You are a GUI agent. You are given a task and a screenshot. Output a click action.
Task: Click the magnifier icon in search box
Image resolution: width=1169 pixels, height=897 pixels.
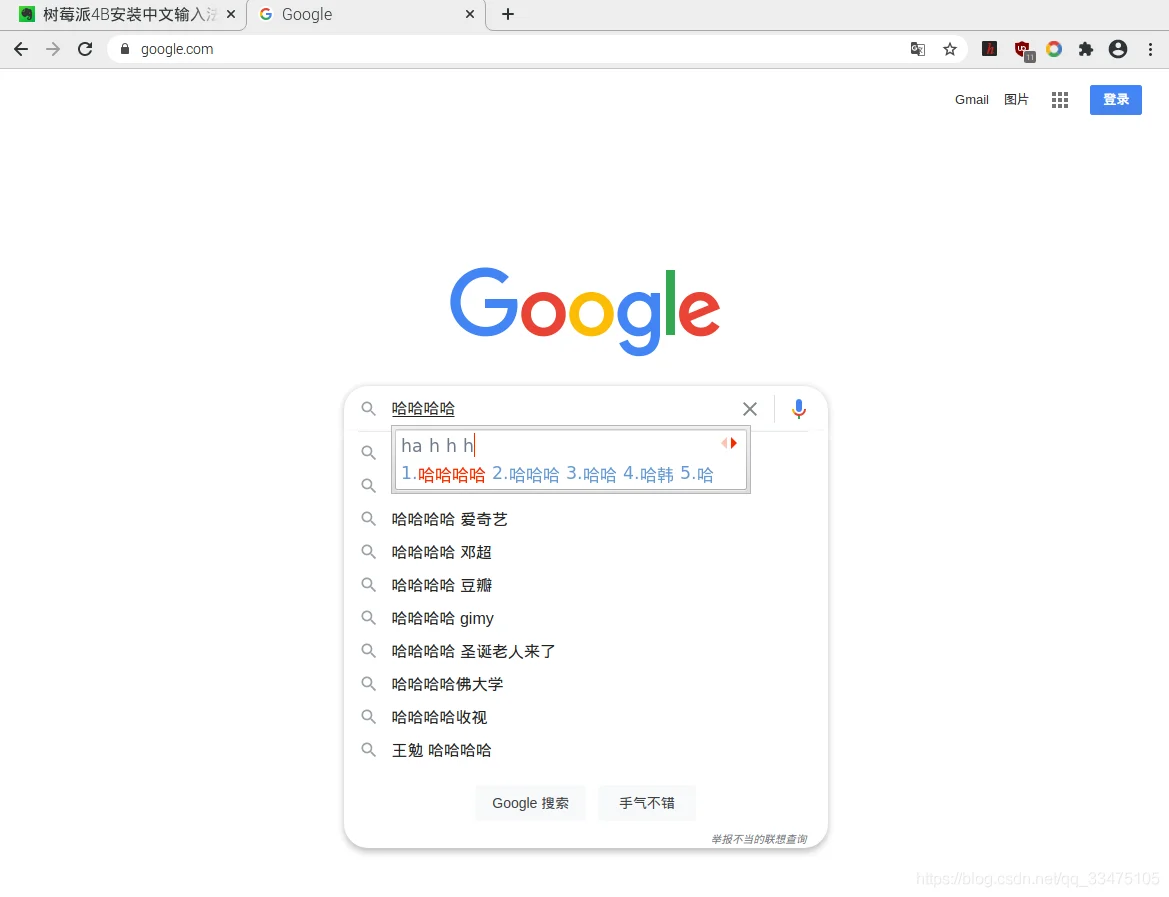[x=368, y=409]
